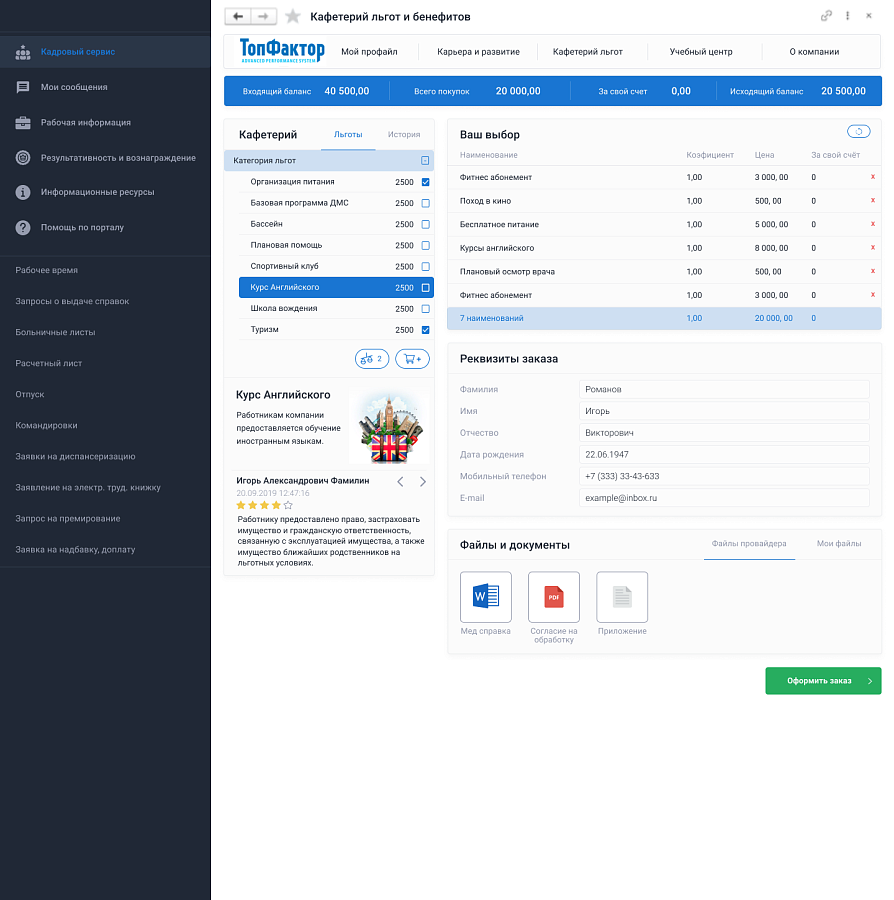Open Мой профайл menu item
Viewport: 894px width, 900px height.
tap(369, 52)
